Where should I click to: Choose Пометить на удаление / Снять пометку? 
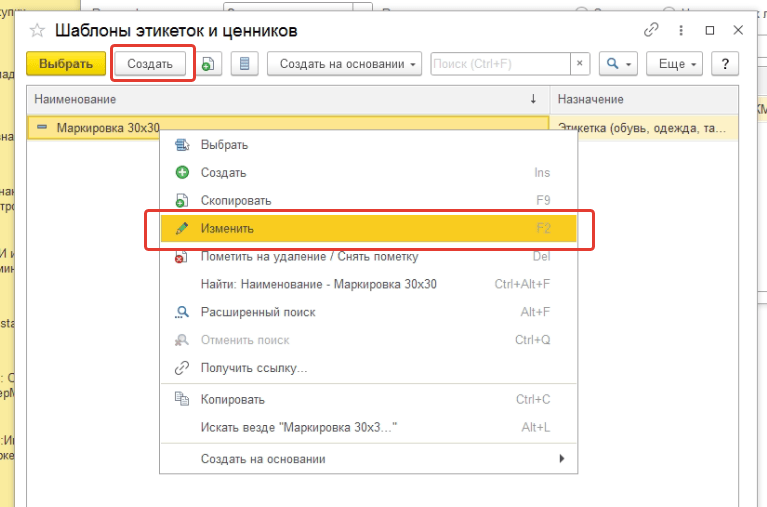(309, 256)
